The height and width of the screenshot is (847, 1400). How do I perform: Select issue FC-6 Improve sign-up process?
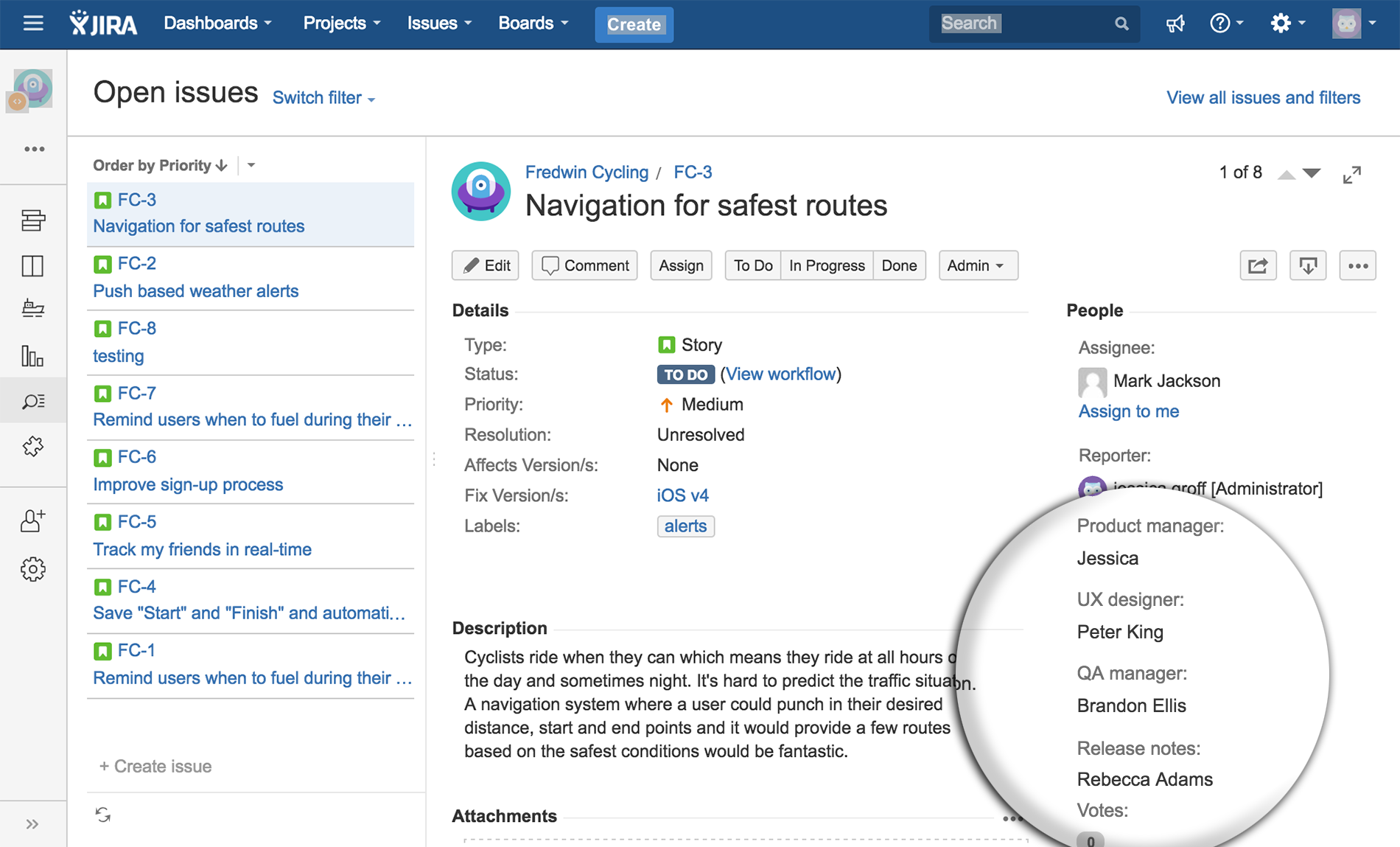pos(251,472)
